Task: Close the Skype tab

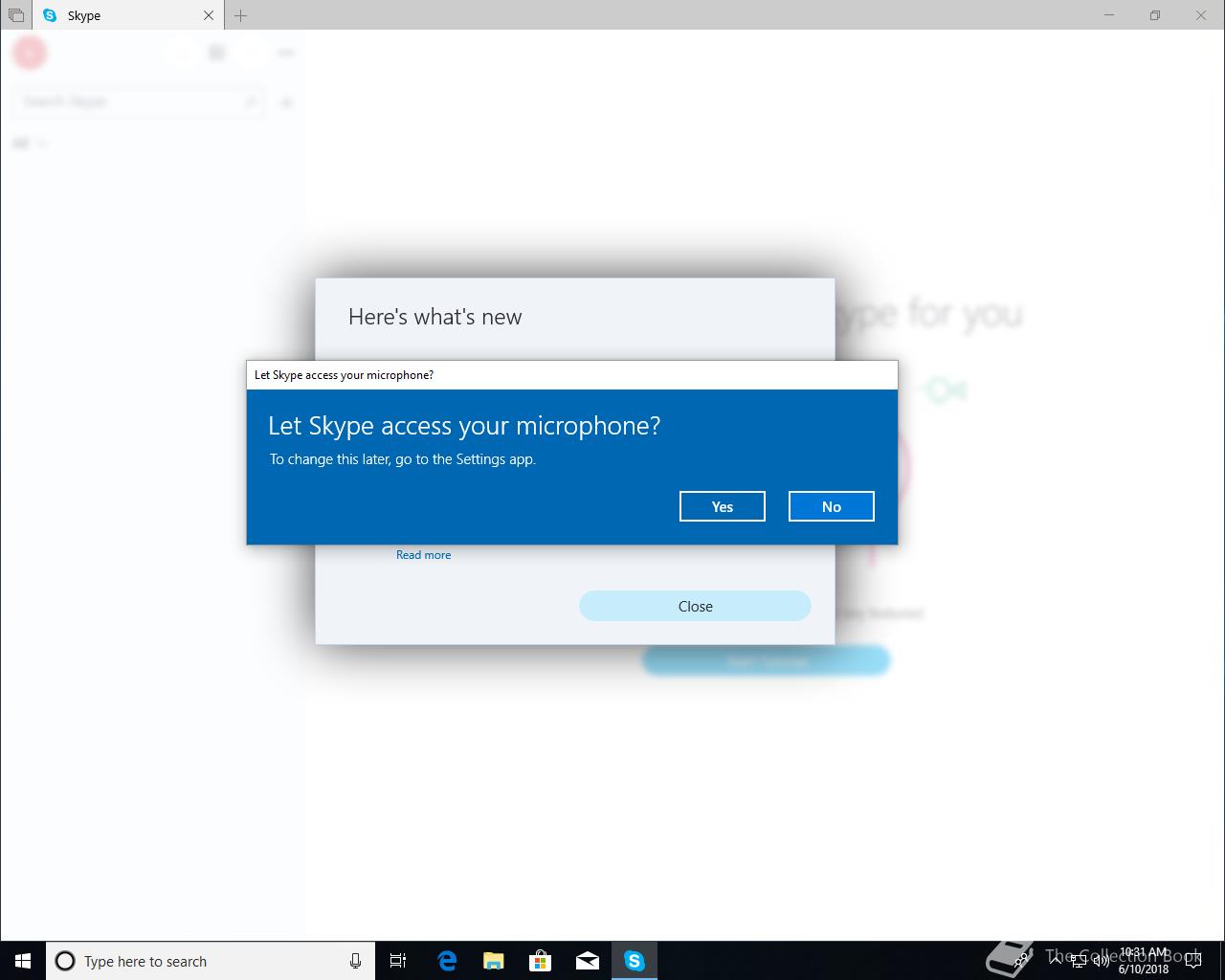Action: pos(209,15)
